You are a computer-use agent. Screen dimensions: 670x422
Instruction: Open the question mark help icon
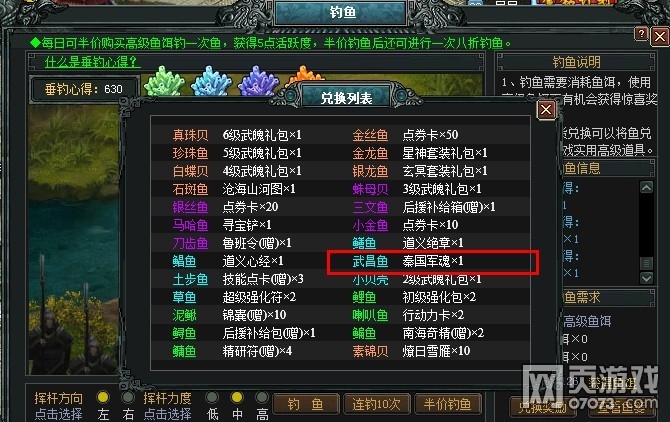click(x=641, y=35)
